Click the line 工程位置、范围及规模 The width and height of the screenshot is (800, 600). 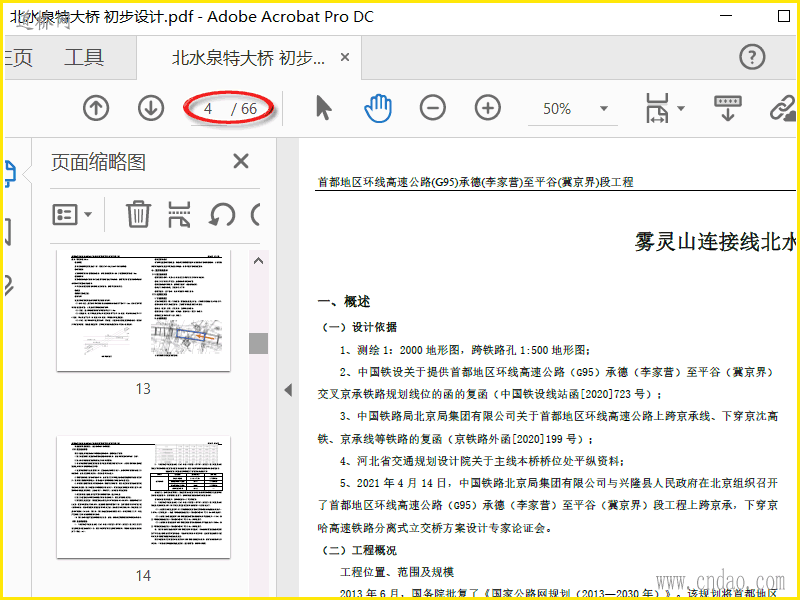click(397, 572)
